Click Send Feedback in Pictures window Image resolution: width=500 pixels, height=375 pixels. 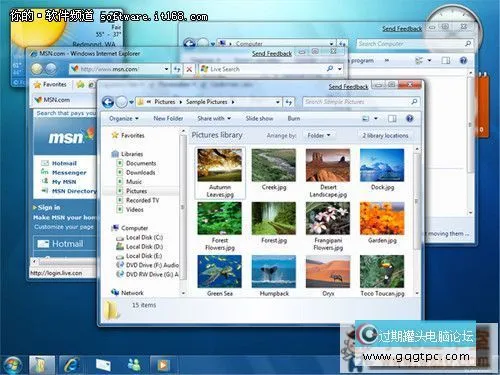pos(348,87)
